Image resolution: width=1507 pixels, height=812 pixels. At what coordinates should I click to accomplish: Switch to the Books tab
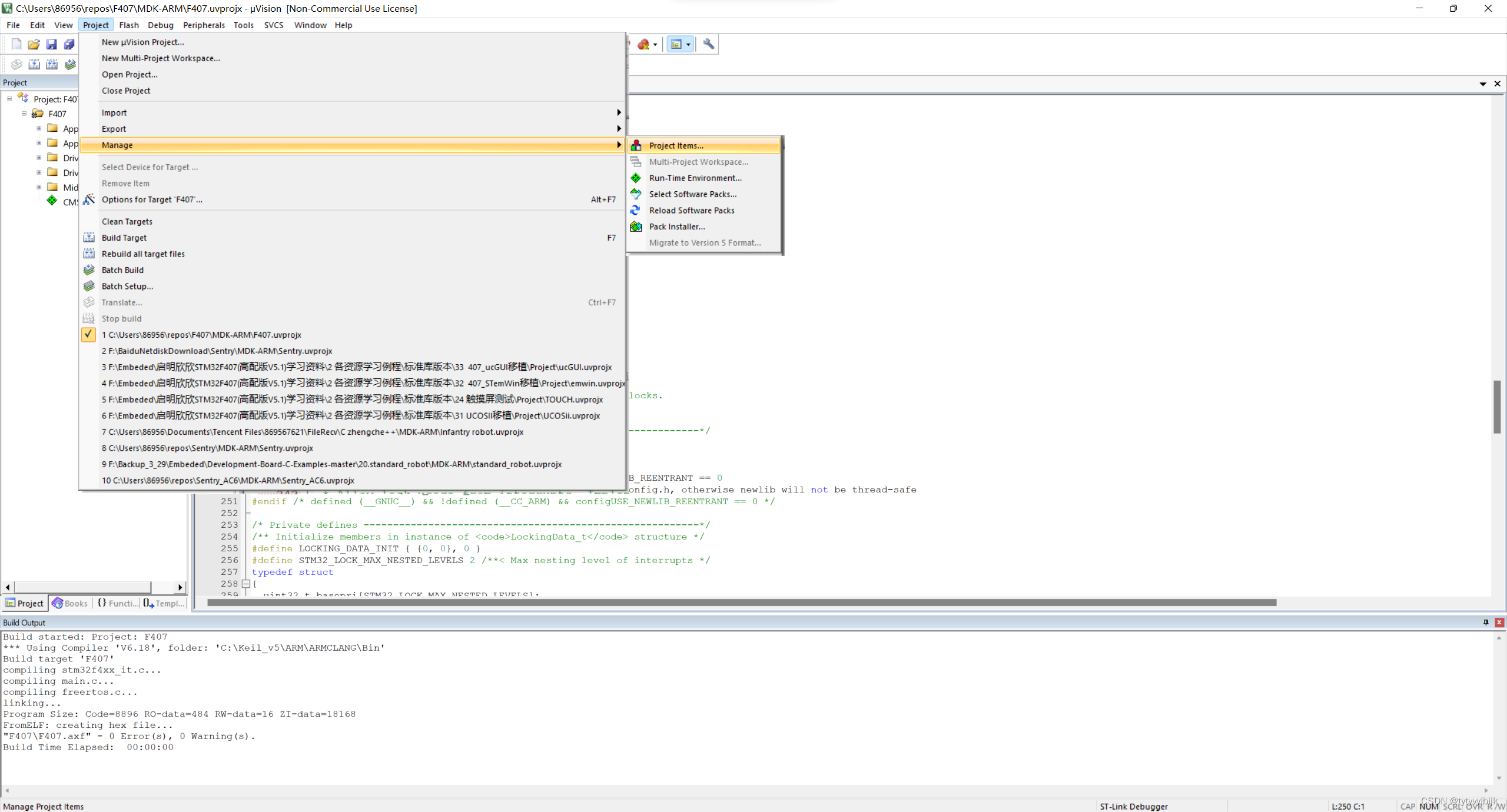(x=70, y=603)
